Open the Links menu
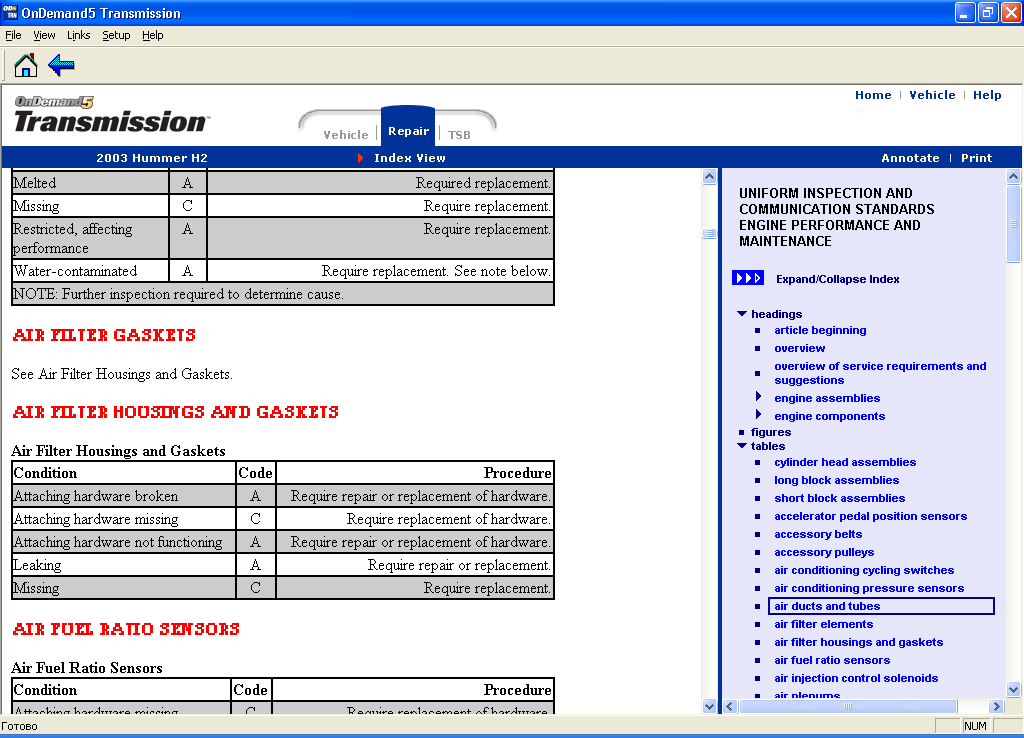 (78, 35)
